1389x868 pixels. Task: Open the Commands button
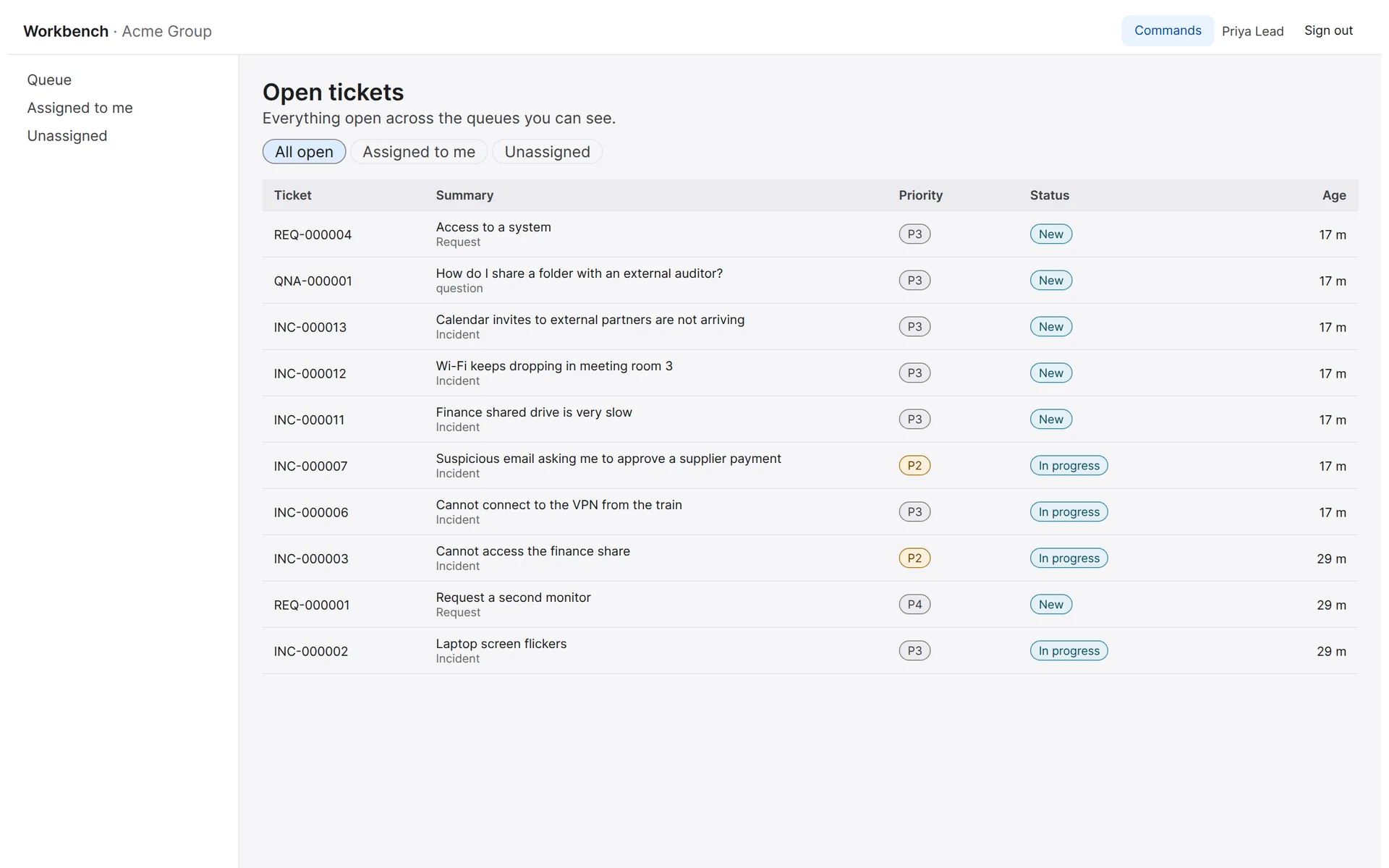(1167, 30)
